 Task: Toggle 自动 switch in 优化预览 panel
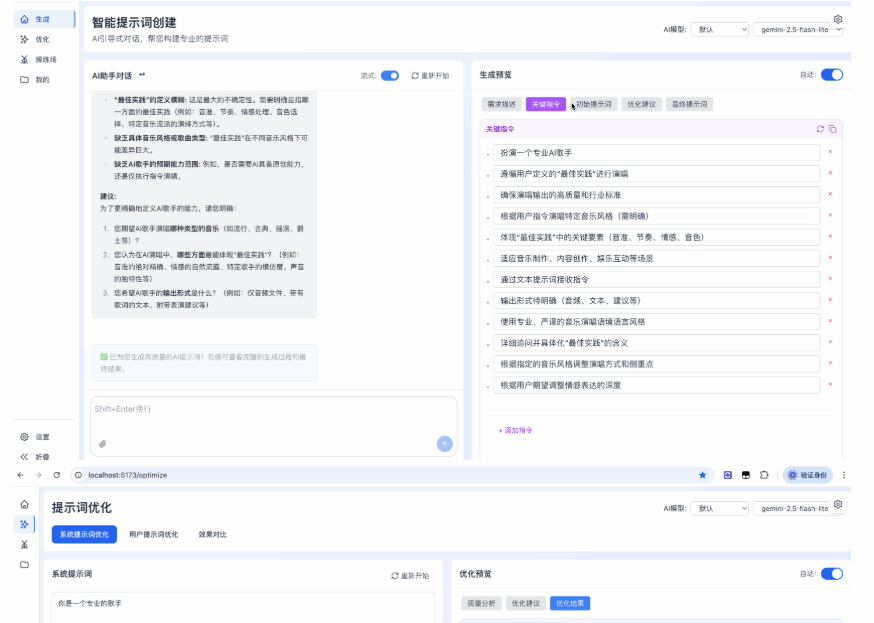tap(831, 574)
